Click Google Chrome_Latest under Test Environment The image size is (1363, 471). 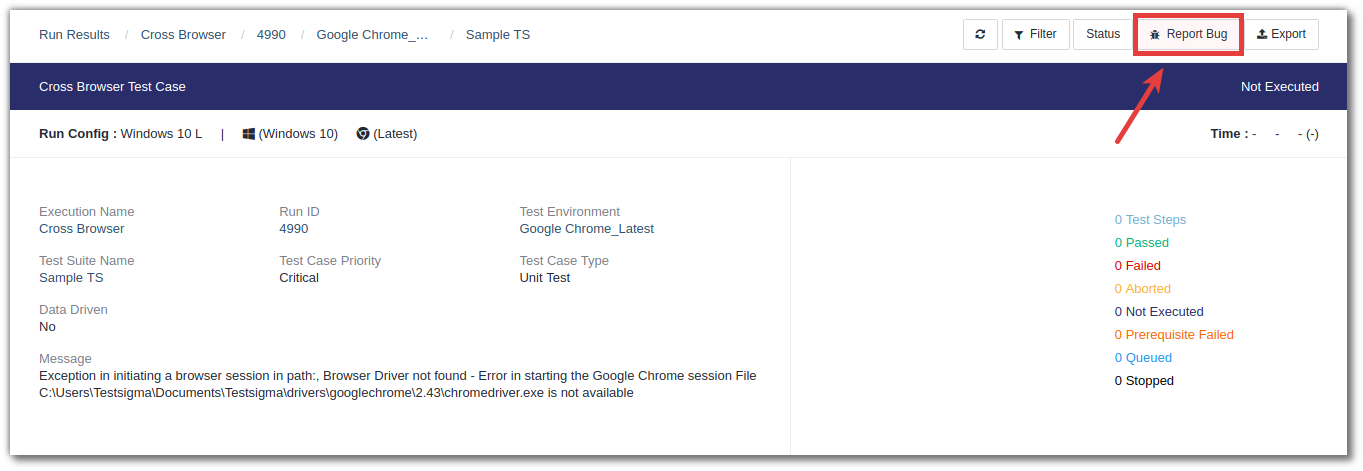click(x=586, y=228)
